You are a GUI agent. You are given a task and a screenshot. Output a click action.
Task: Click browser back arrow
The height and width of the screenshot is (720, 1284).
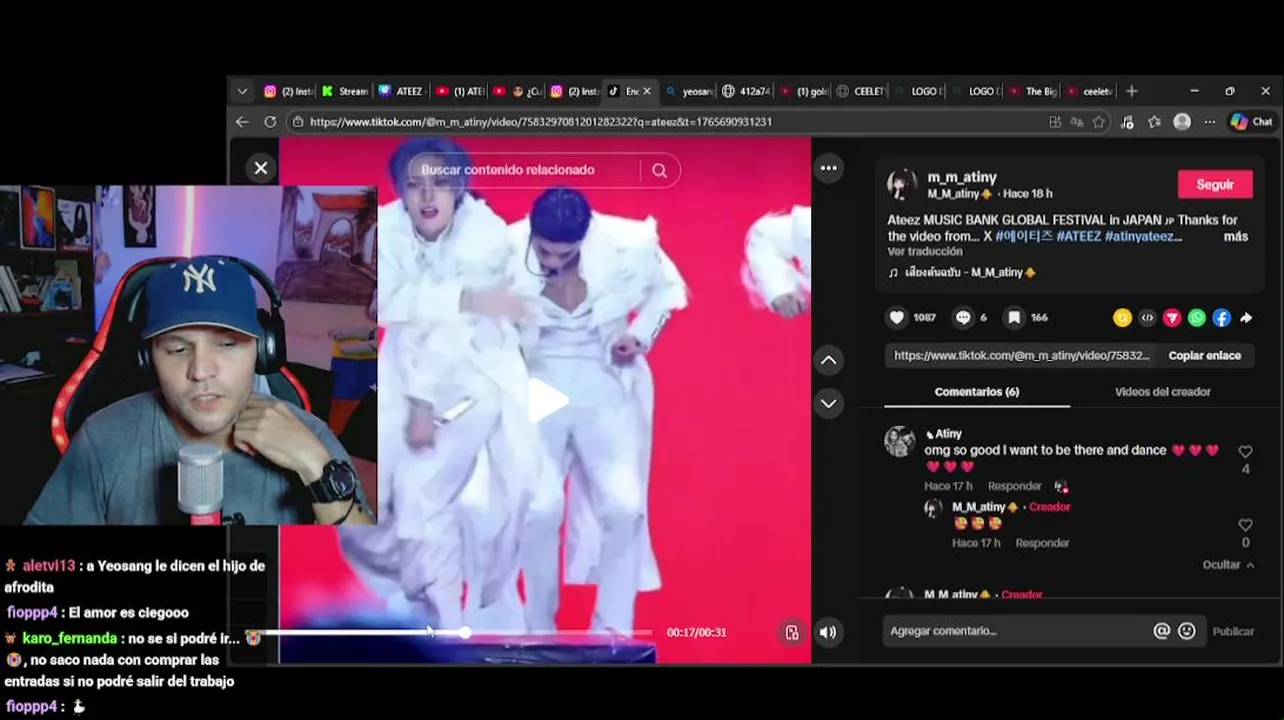click(x=242, y=122)
